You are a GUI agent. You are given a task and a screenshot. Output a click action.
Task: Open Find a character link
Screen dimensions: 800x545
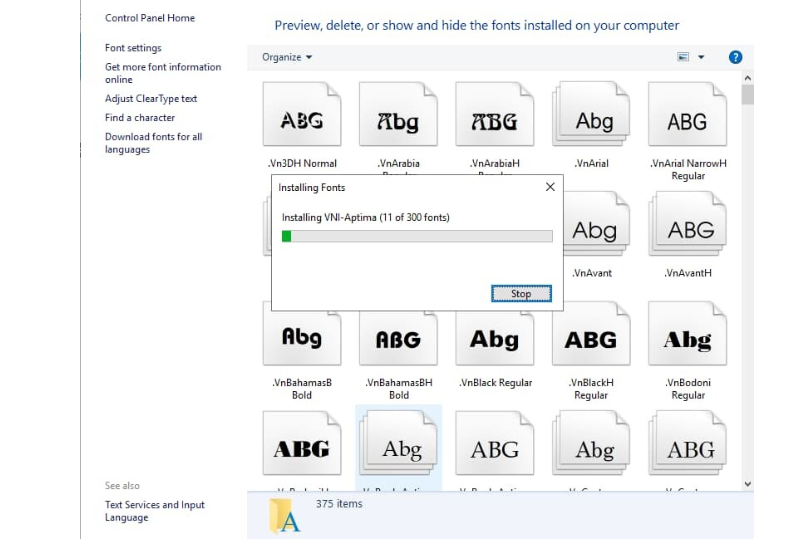[140, 117]
